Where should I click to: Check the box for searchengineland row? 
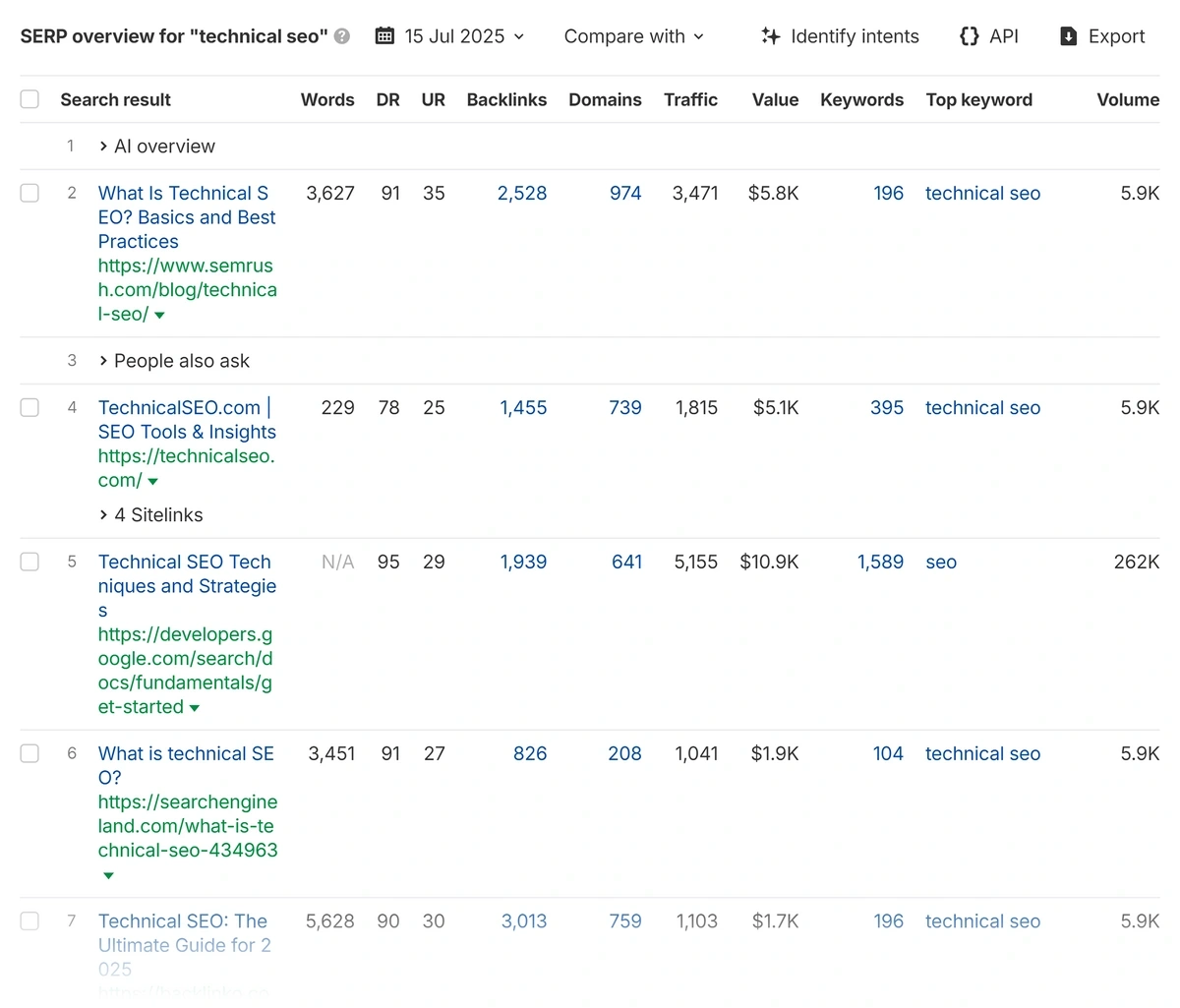(x=29, y=753)
